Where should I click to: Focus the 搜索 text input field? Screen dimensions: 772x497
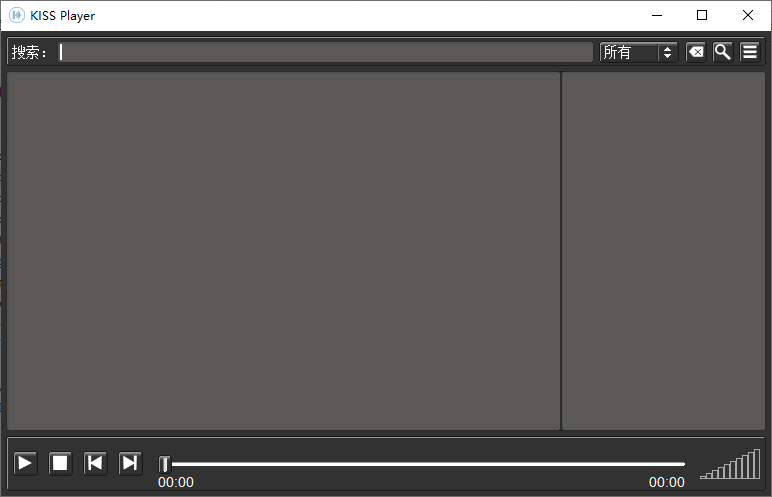pyautogui.click(x=325, y=52)
